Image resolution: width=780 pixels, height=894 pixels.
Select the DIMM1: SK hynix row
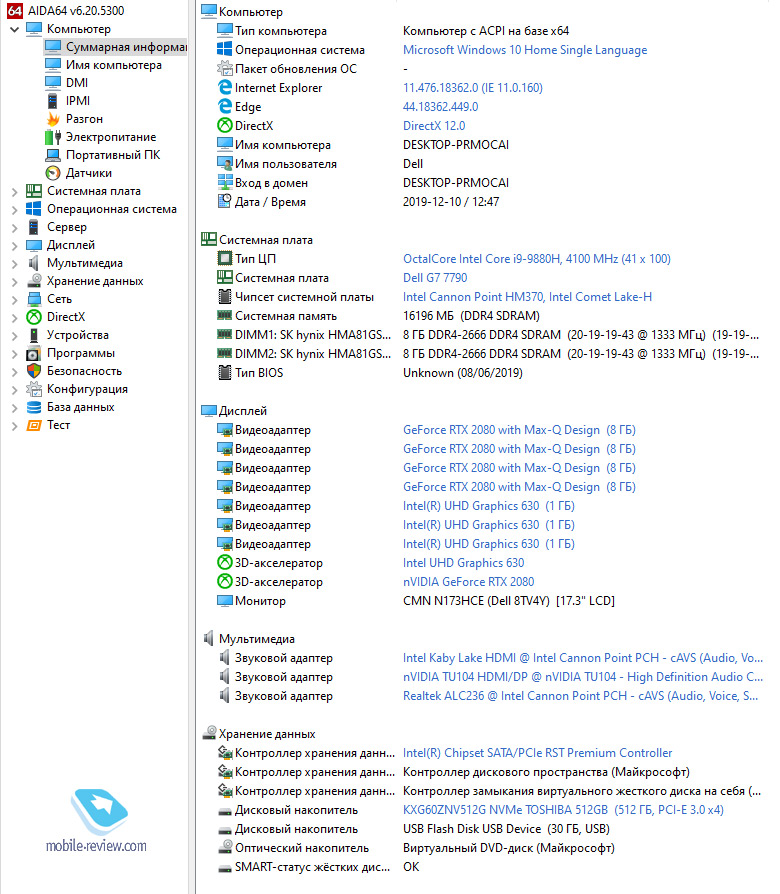488,335
